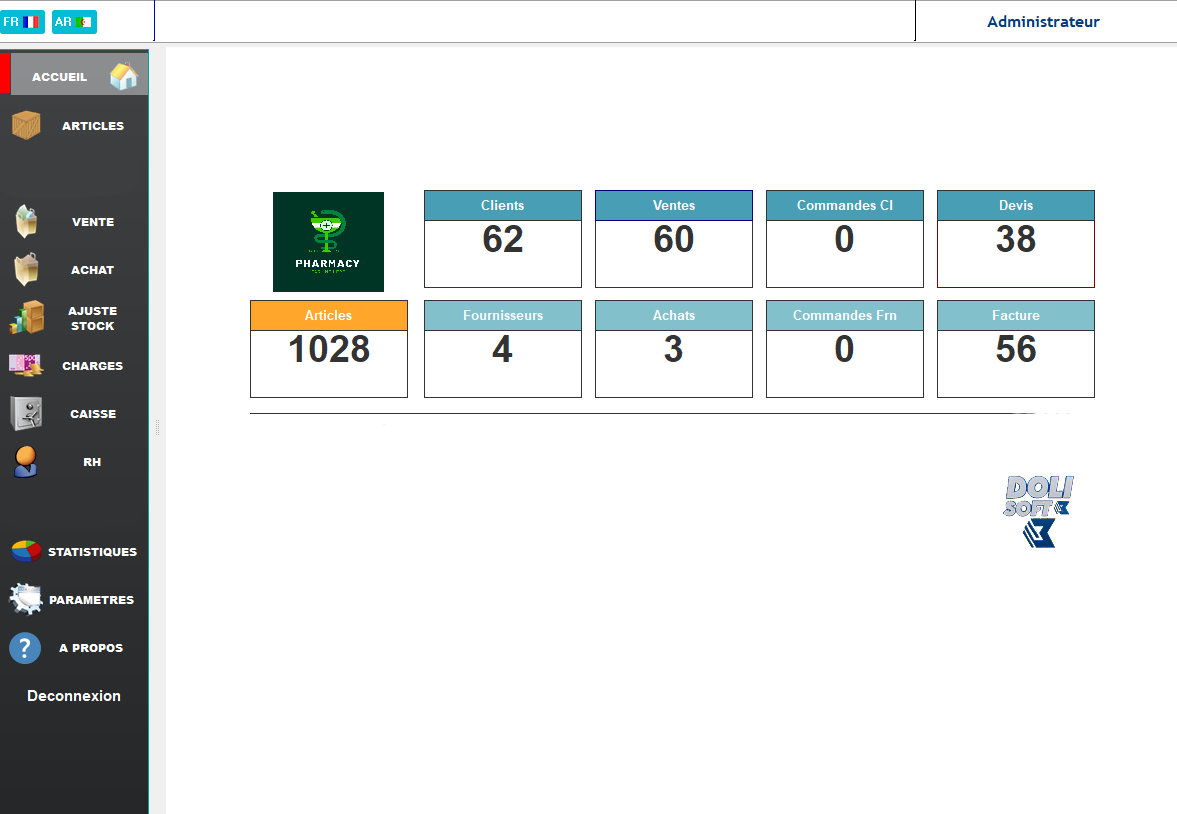Open the Ventes dashboard tile

tap(673, 239)
